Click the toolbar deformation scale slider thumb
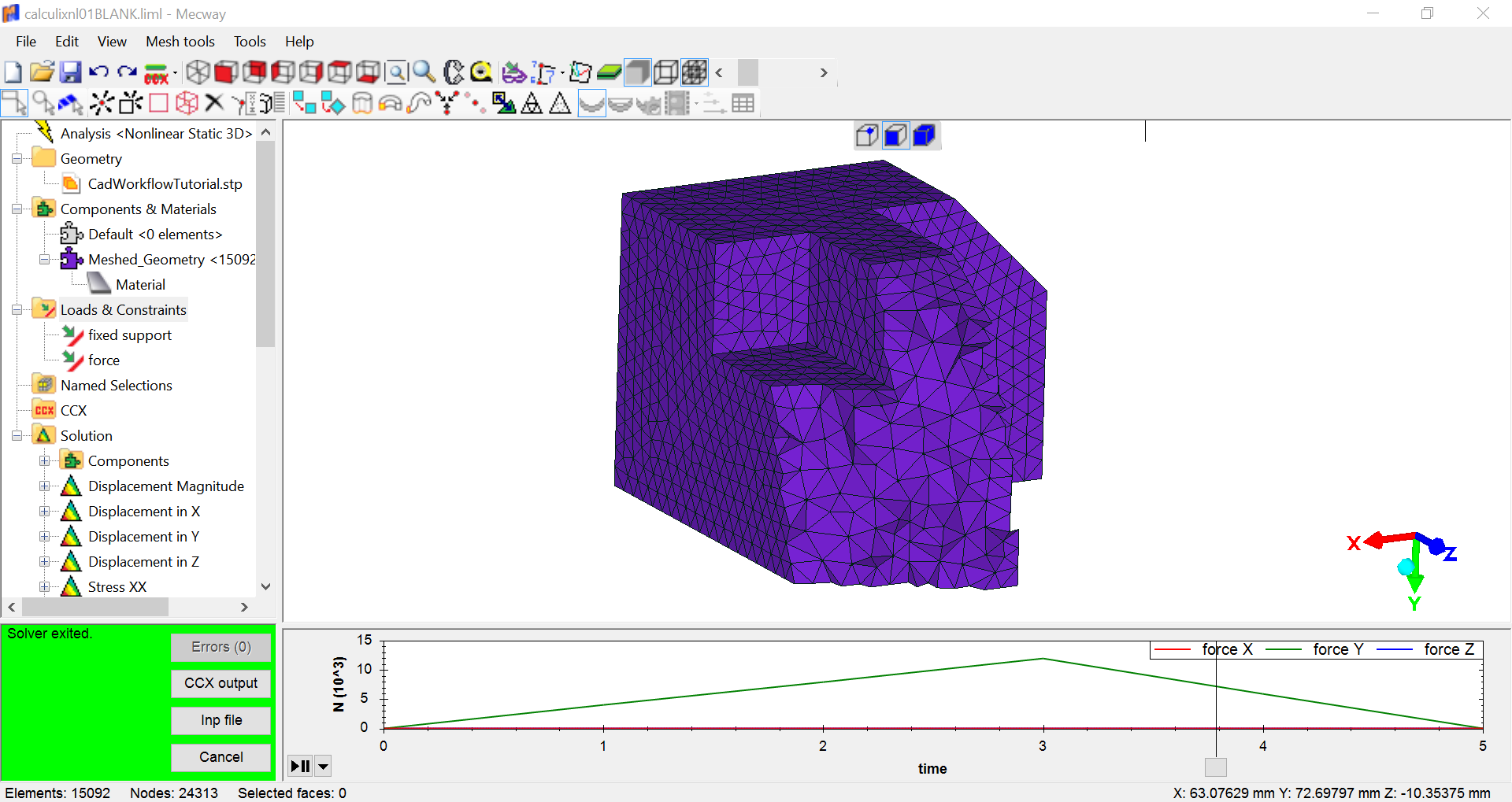 click(x=748, y=72)
